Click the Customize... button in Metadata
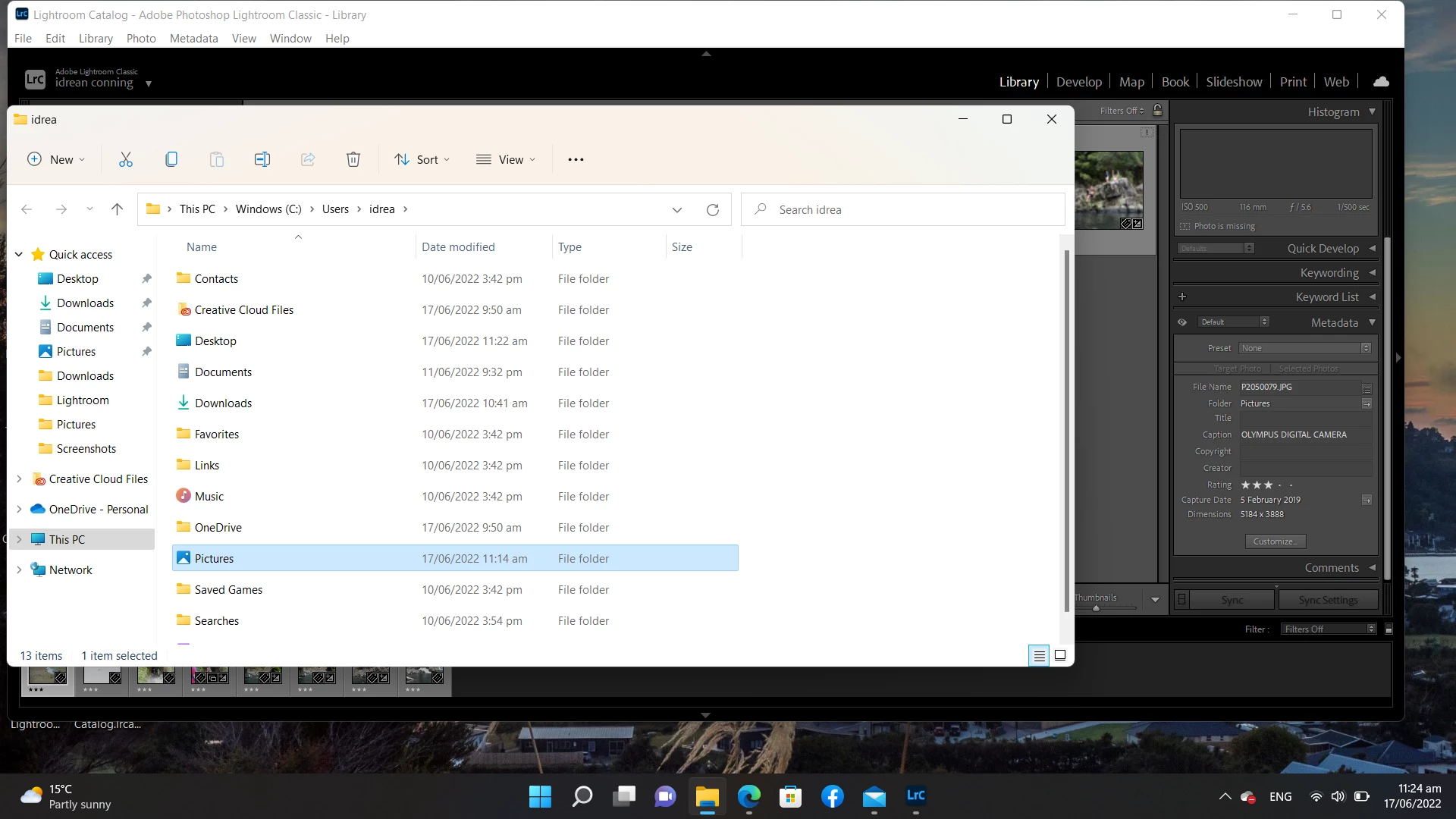Image resolution: width=1456 pixels, height=819 pixels. tap(1275, 541)
